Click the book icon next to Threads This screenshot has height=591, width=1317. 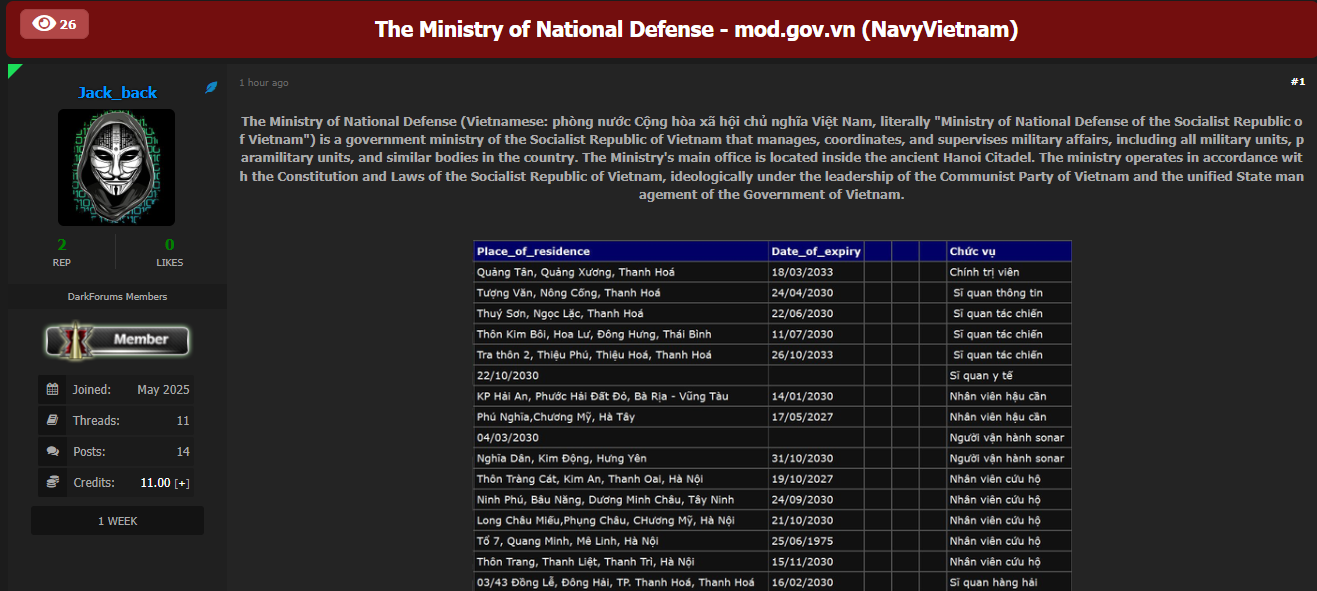pos(53,421)
